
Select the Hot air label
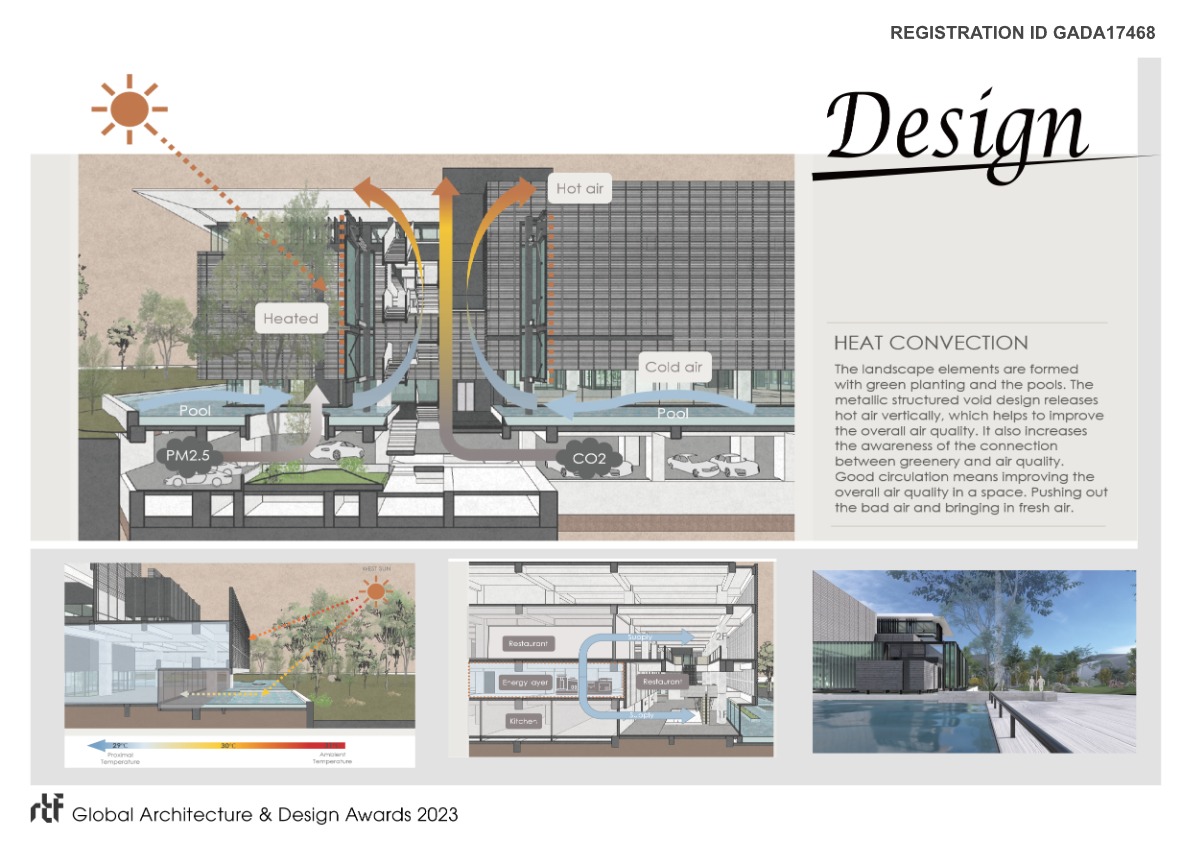581,188
